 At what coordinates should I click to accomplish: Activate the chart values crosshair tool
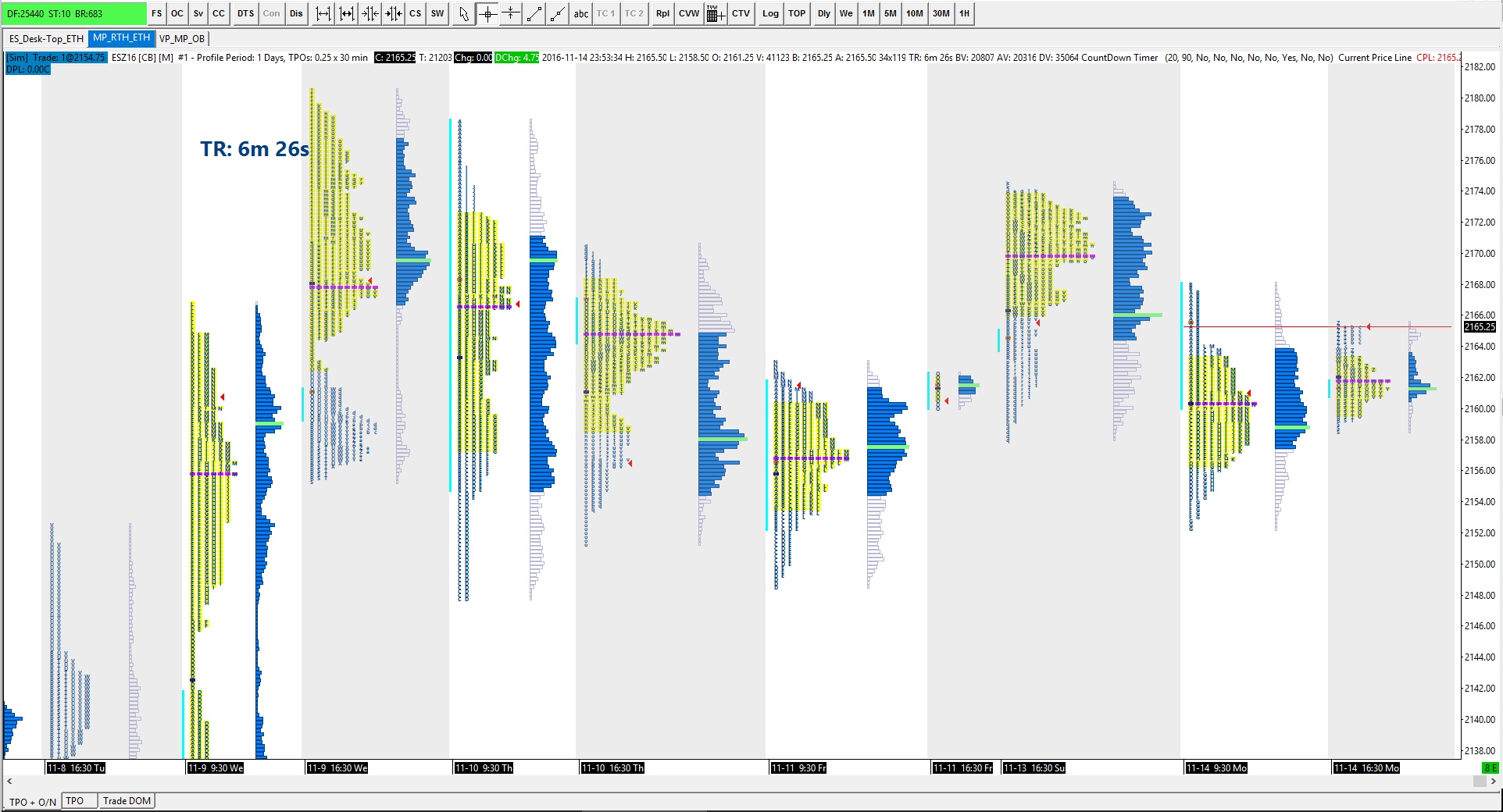pos(487,14)
